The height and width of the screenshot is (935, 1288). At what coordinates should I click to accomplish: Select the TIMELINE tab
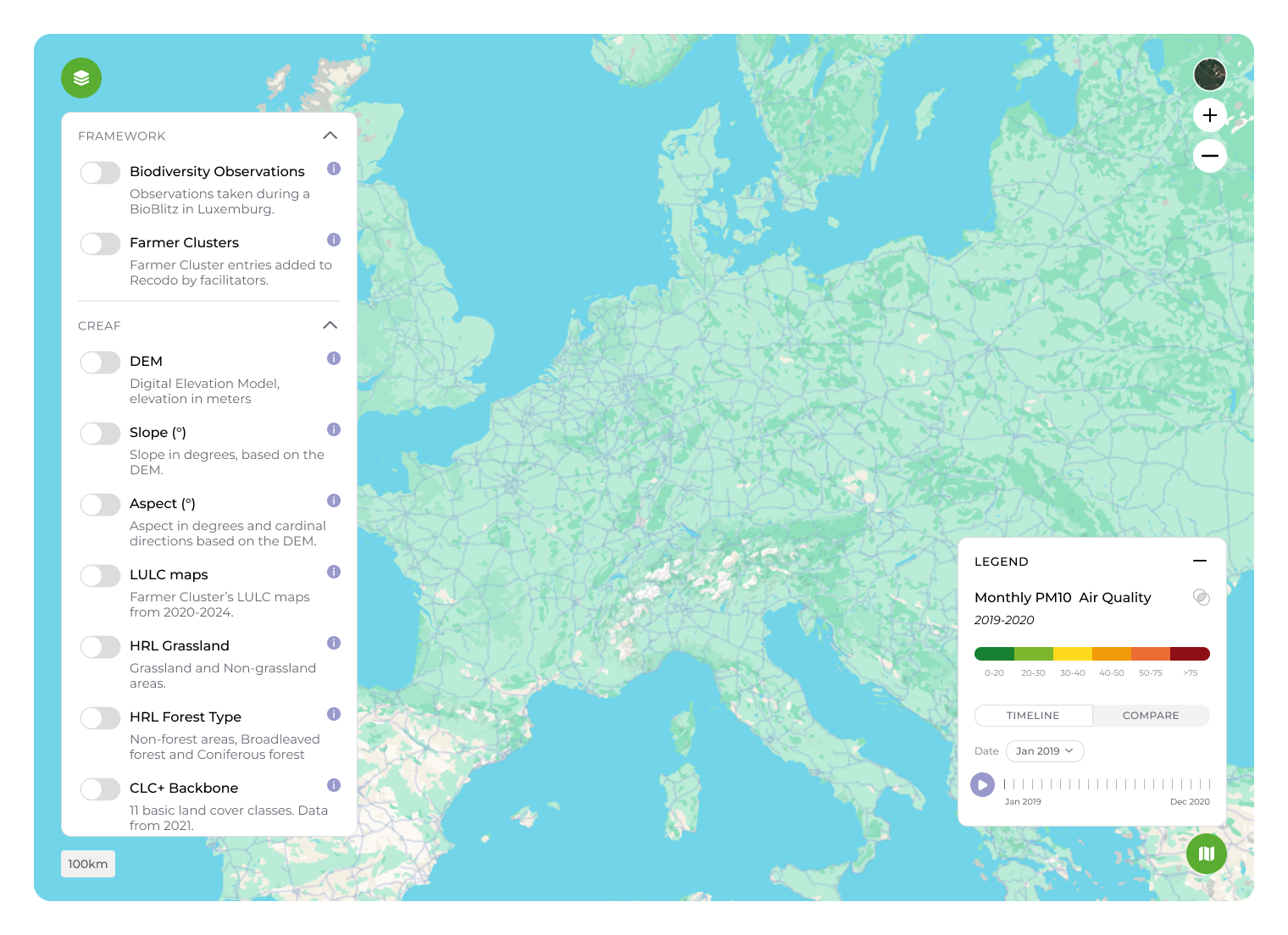click(x=1033, y=716)
